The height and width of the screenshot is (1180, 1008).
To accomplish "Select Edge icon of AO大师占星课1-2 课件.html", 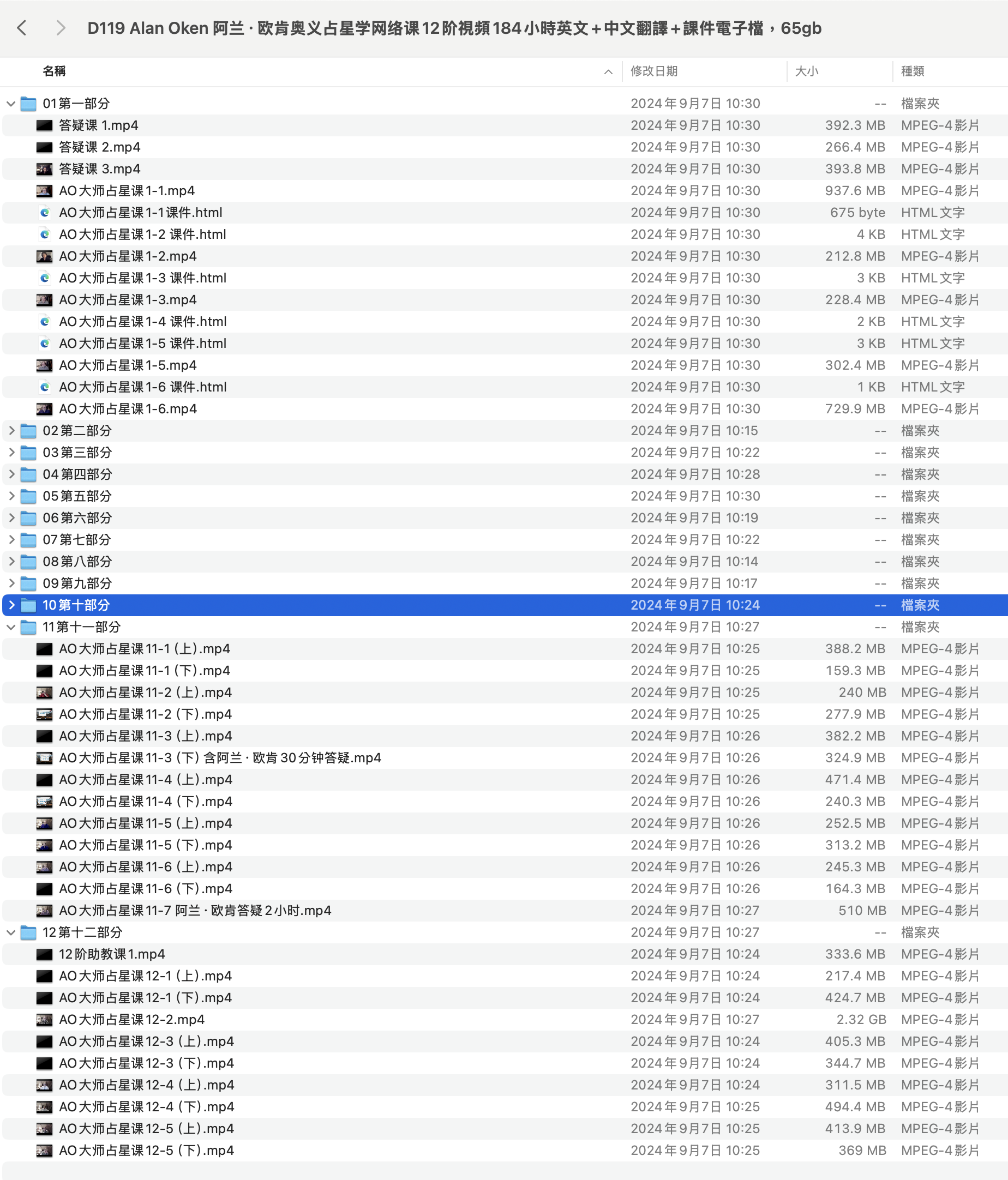I will [44, 234].
